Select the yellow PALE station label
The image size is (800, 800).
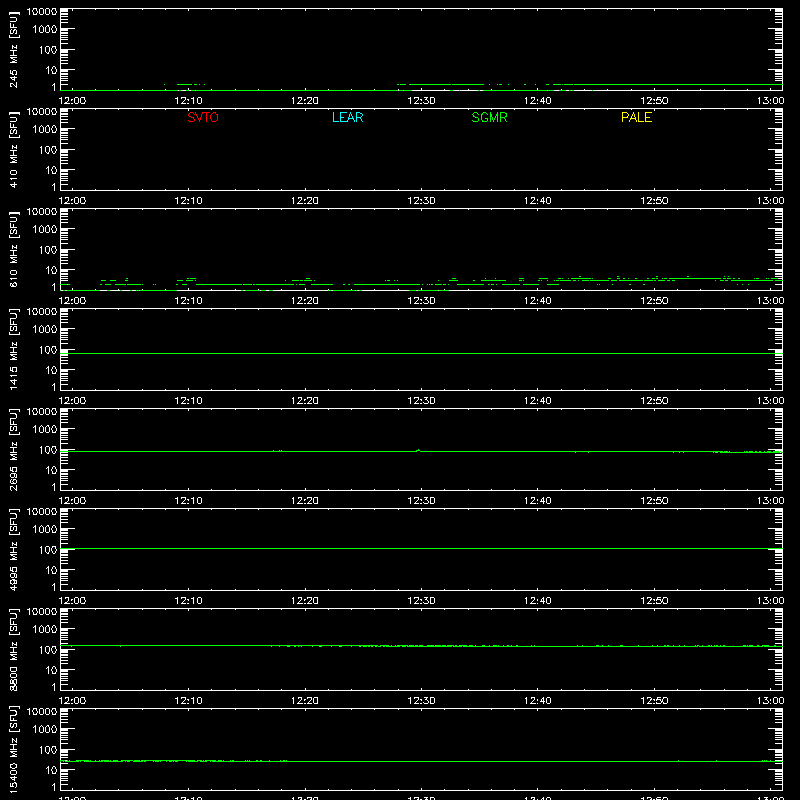click(636, 117)
